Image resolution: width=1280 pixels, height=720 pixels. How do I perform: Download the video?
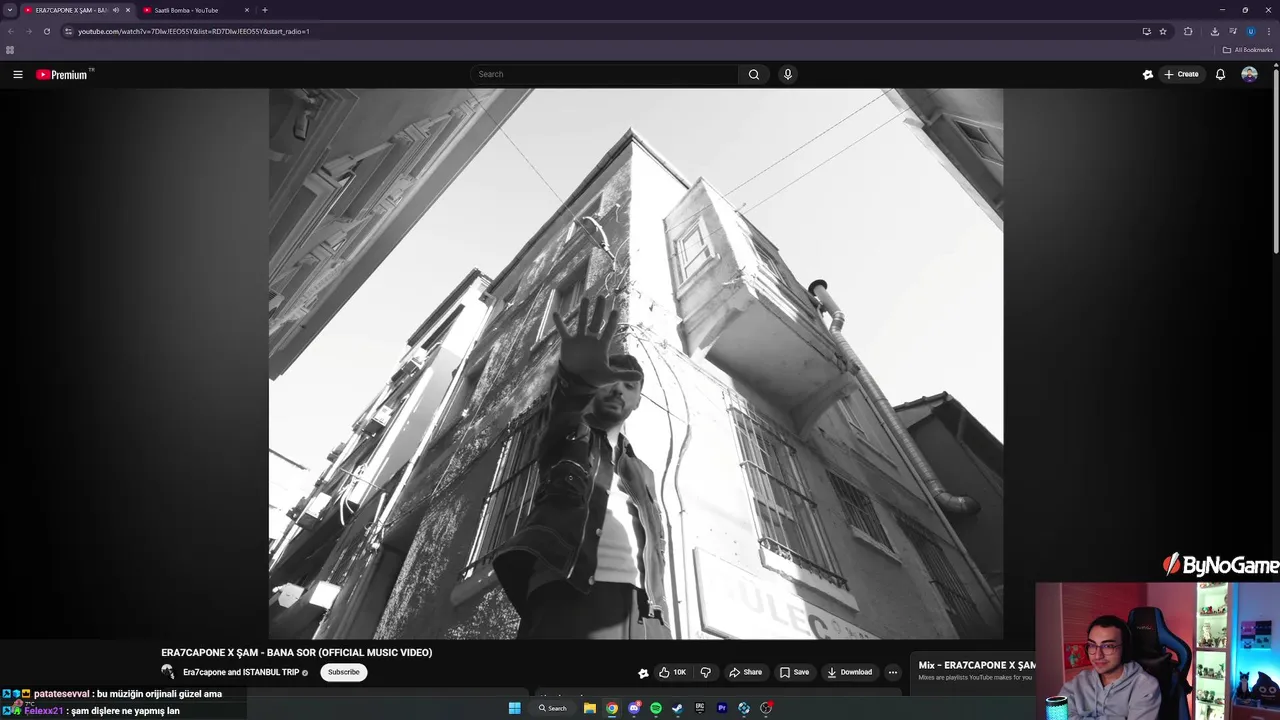[850, 672]
